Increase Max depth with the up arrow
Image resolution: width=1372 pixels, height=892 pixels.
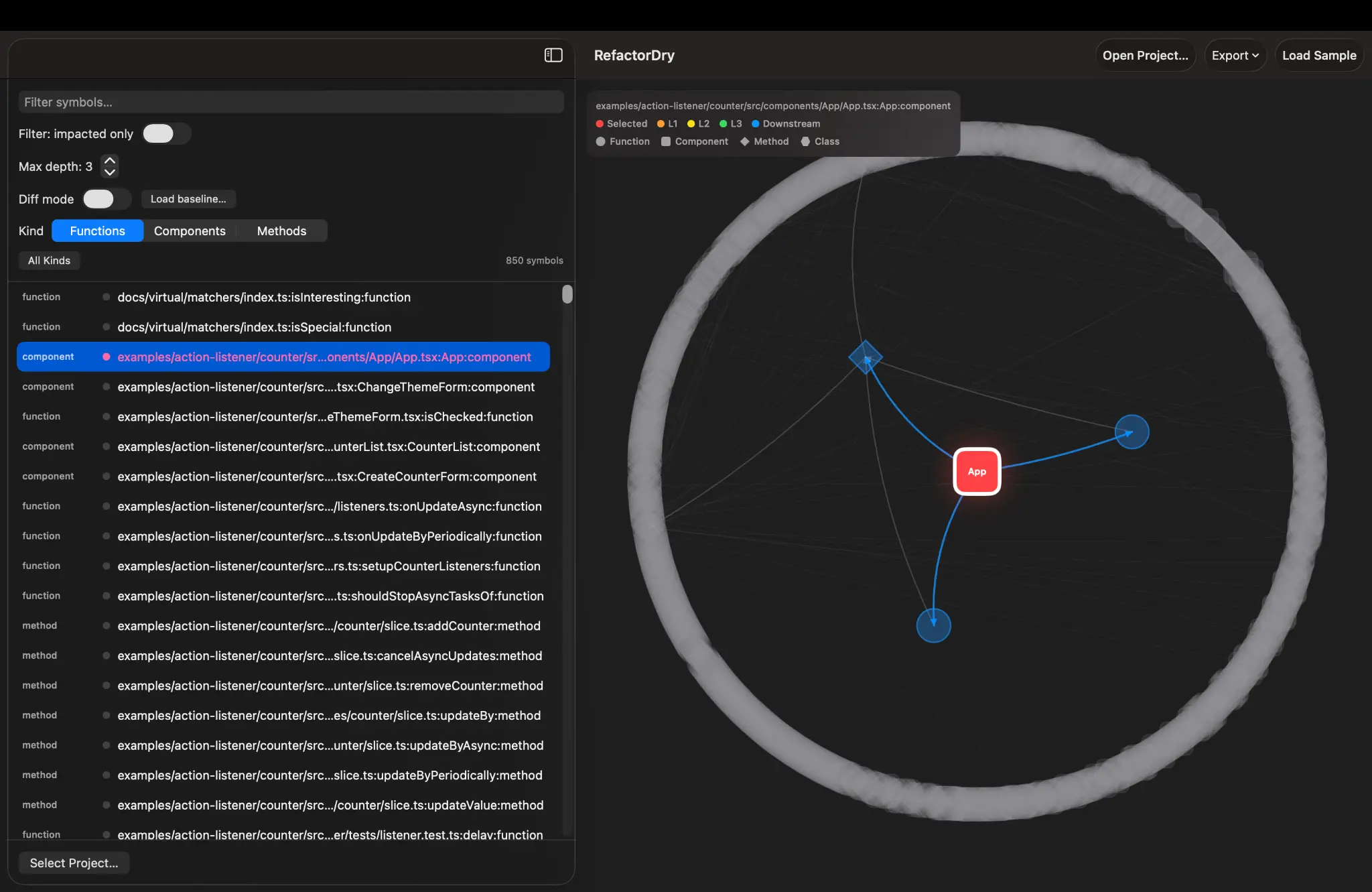point(110,160)
